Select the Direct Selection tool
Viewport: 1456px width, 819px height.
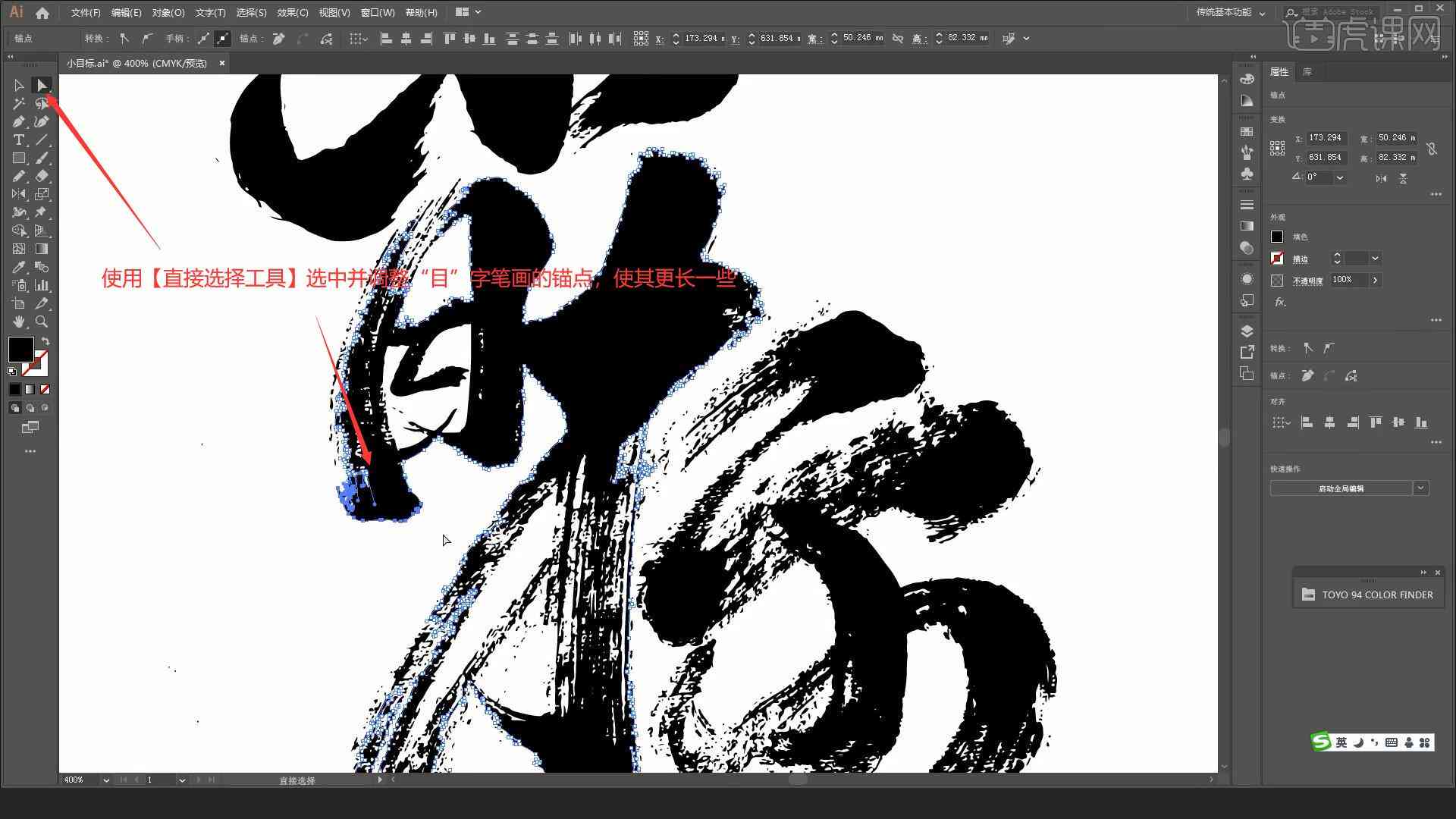(x=41, y=85)
